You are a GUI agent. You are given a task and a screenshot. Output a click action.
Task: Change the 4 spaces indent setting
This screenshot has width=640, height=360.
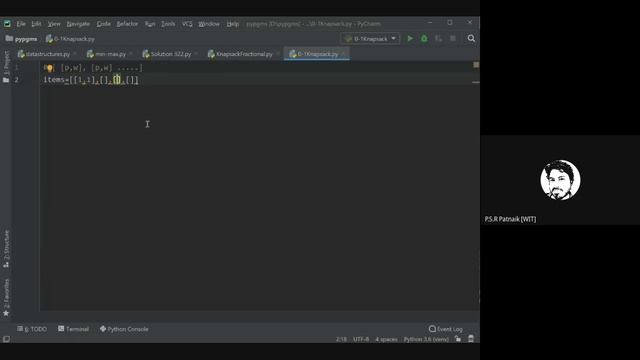pyautogui.click(x=386, y=339)
